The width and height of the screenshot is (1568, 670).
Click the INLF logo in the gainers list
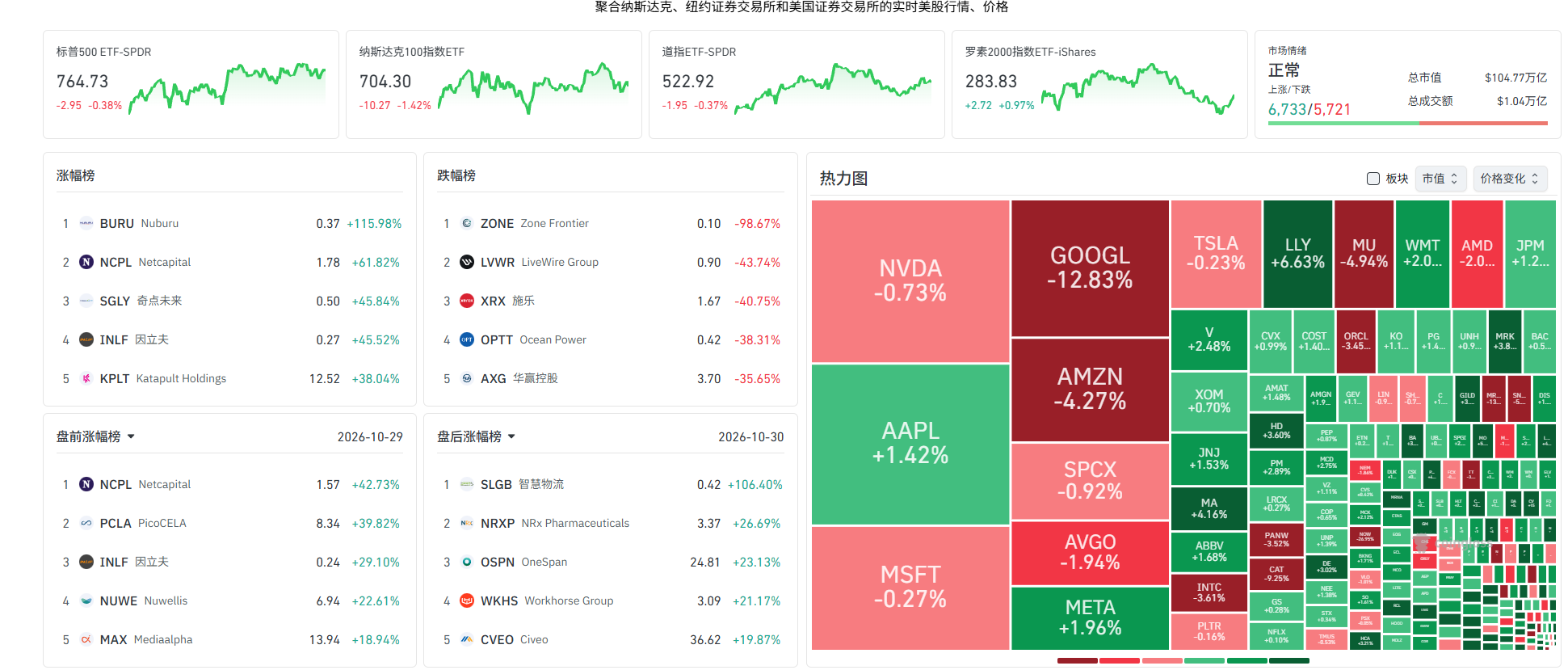(x=86, y=340)
